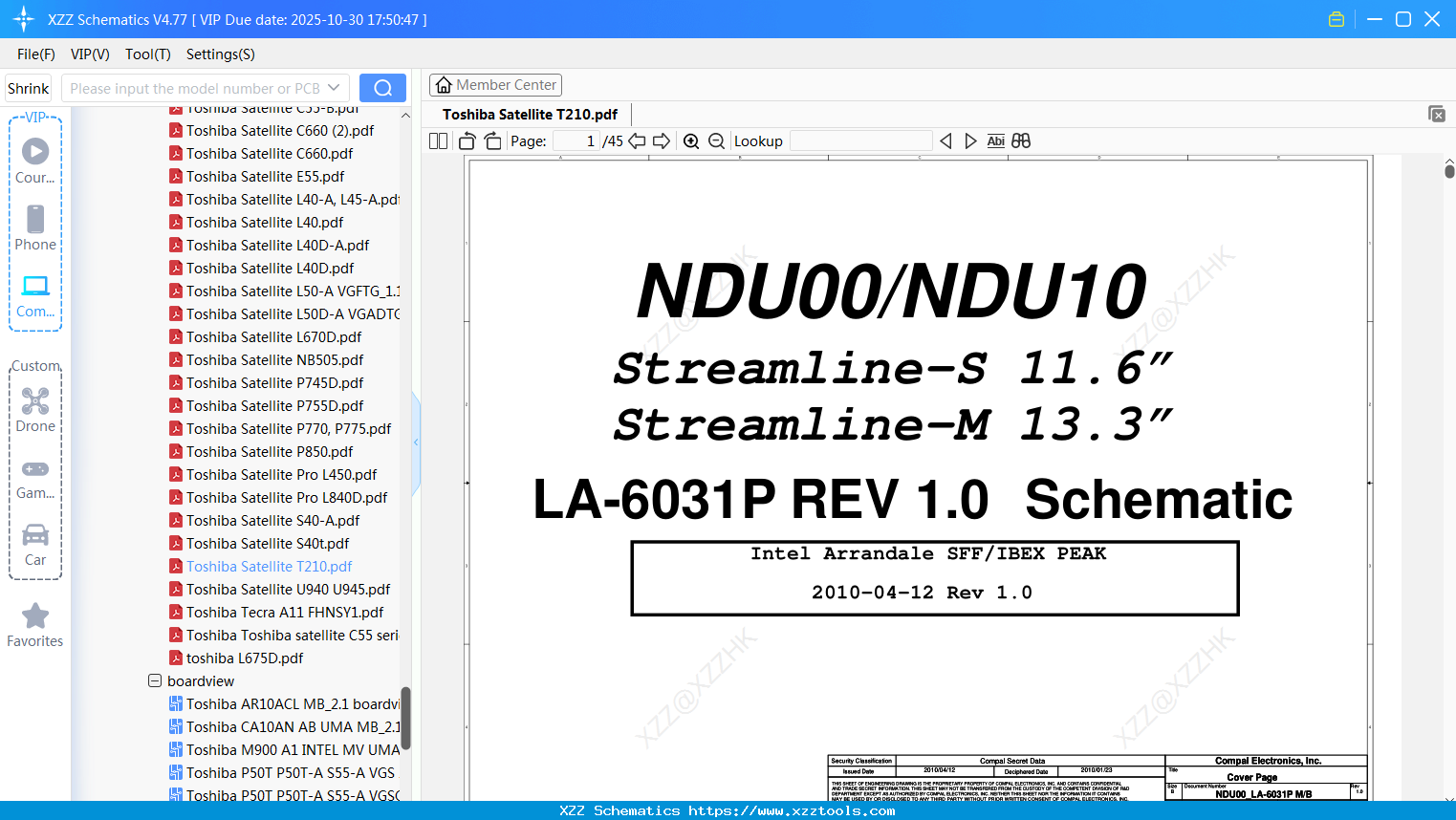This screenshot has height=820, width=1456.
Task: Open Toshiba Satellite C660 (2).pdf
Action: 272,131
